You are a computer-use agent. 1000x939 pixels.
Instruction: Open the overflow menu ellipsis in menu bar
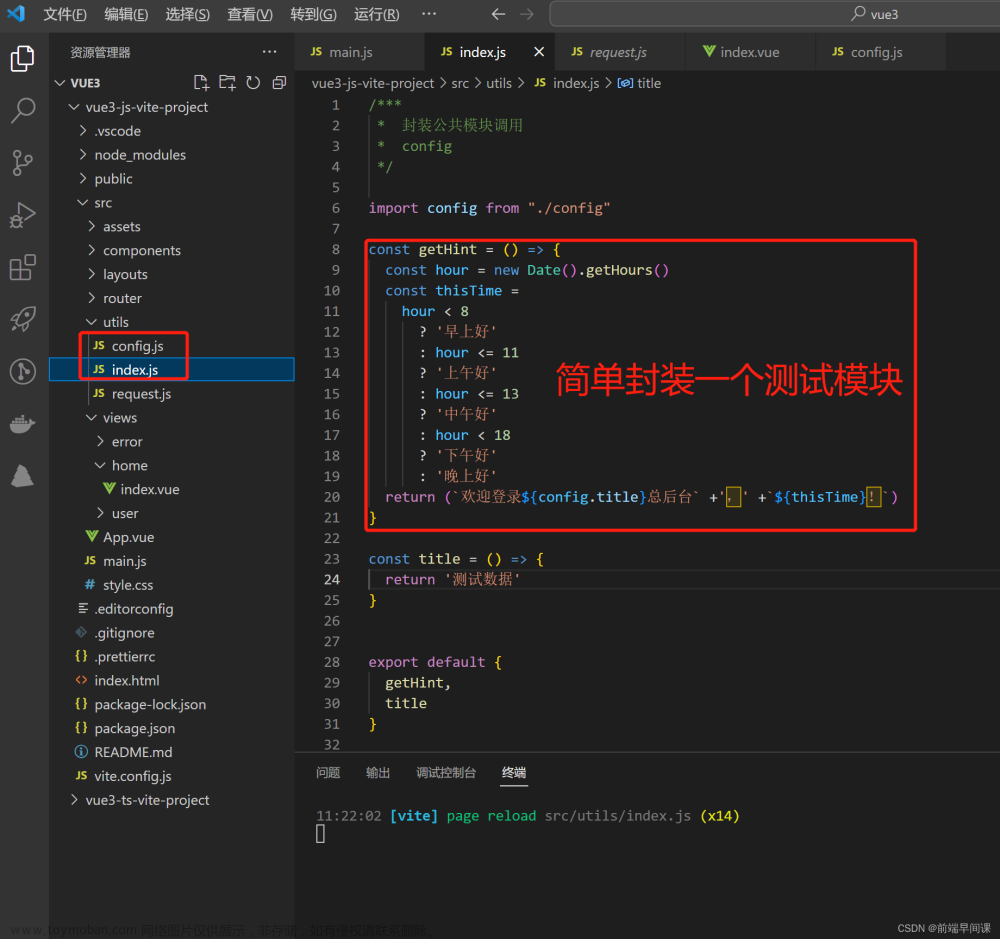[x=429, y=13]
